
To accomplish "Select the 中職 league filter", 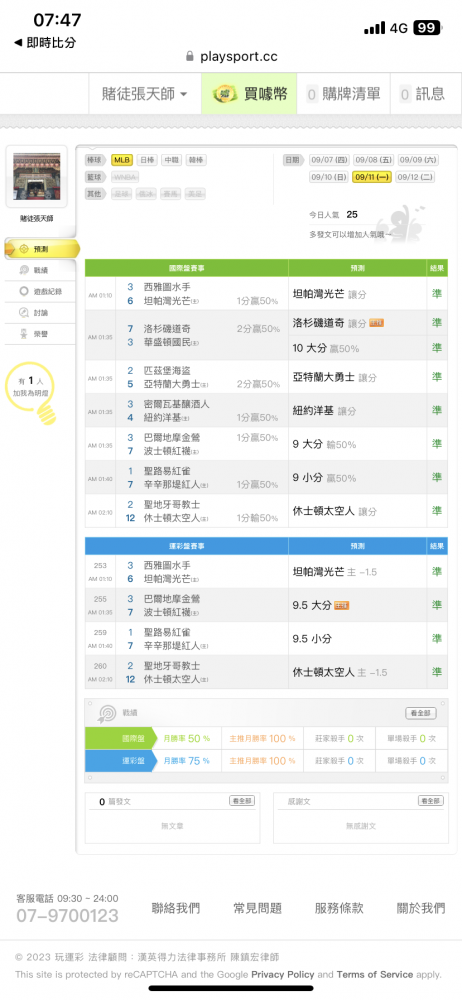I will 171,160.
